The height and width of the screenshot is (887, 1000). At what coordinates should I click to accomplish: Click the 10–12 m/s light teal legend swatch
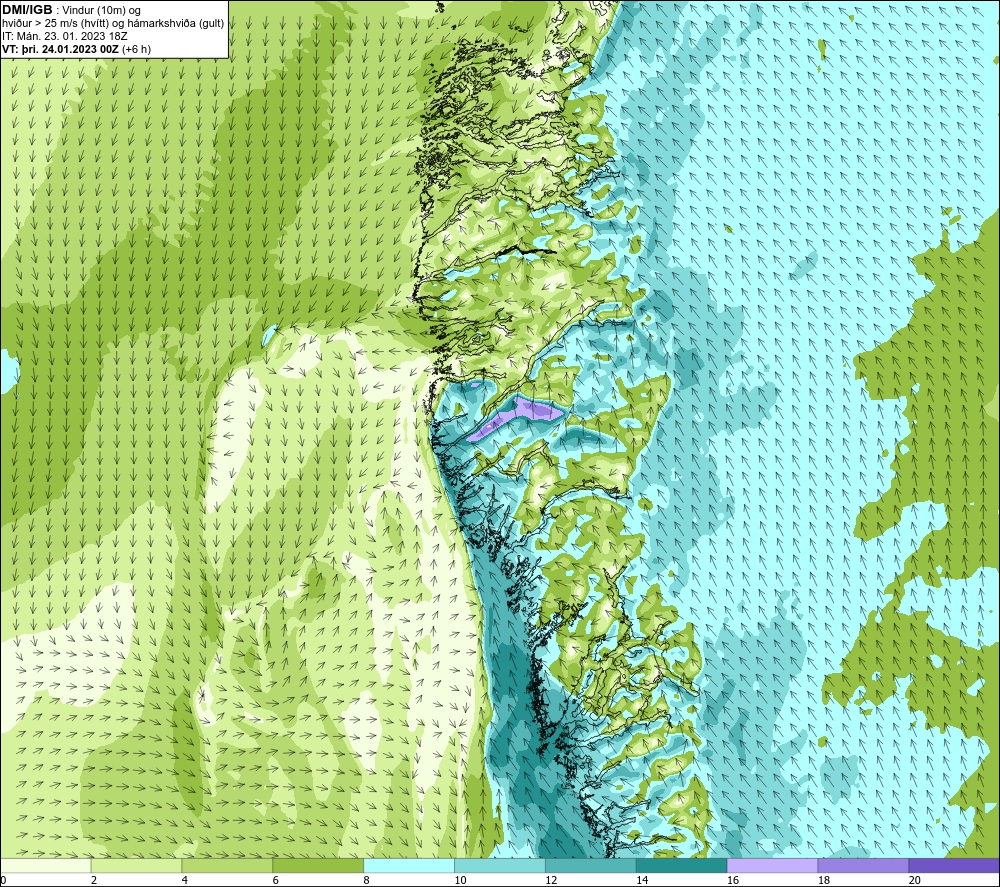click(x=500, y=865)
